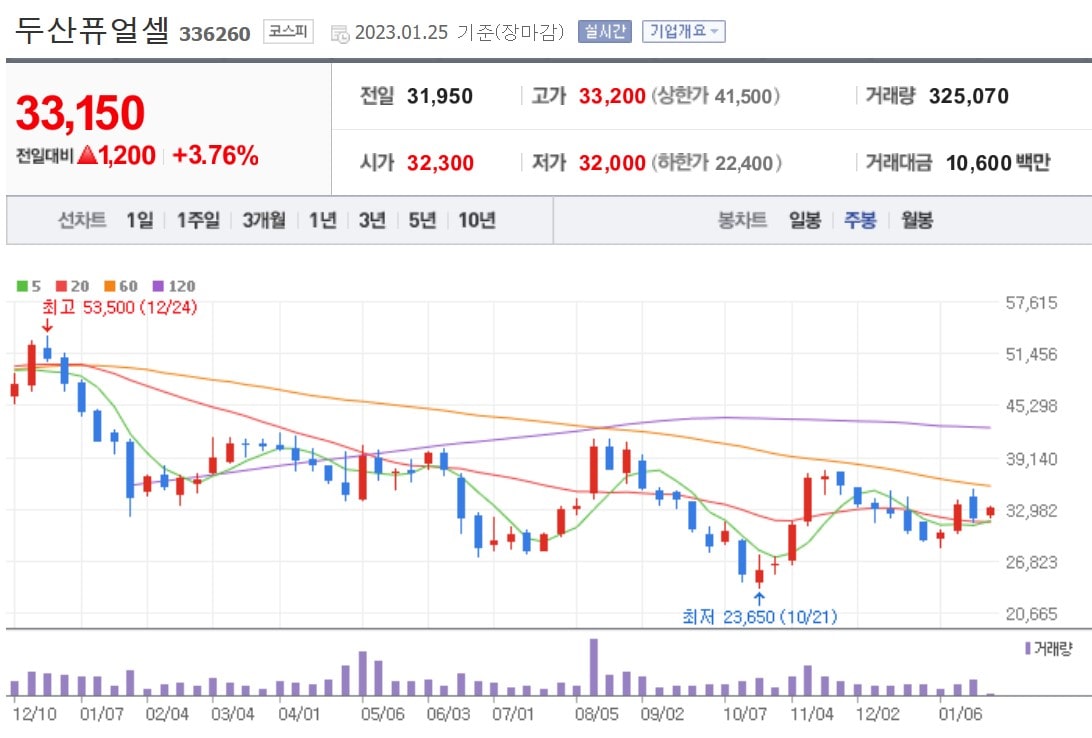
Task: Click the 두산퓨얼셀 stock name title
Action: [x=91, y=31]
